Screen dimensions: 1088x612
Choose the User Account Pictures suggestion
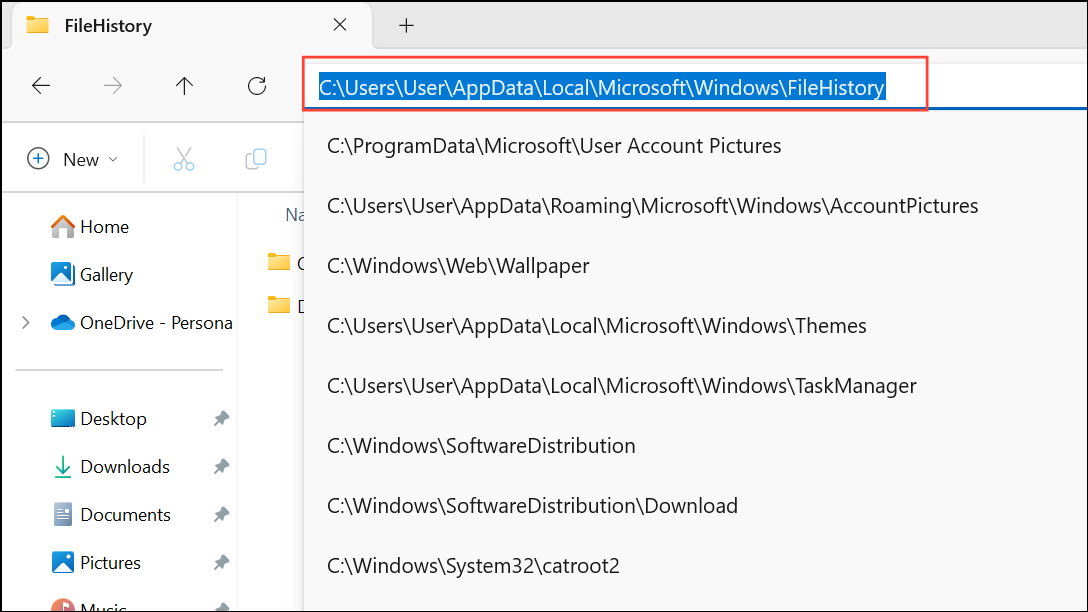click(554, 145)
